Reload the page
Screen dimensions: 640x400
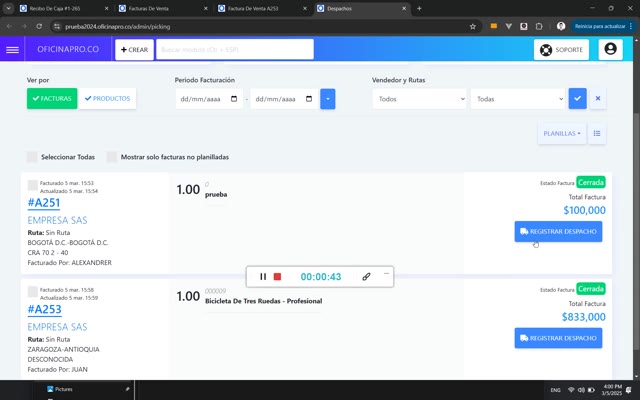39,26
